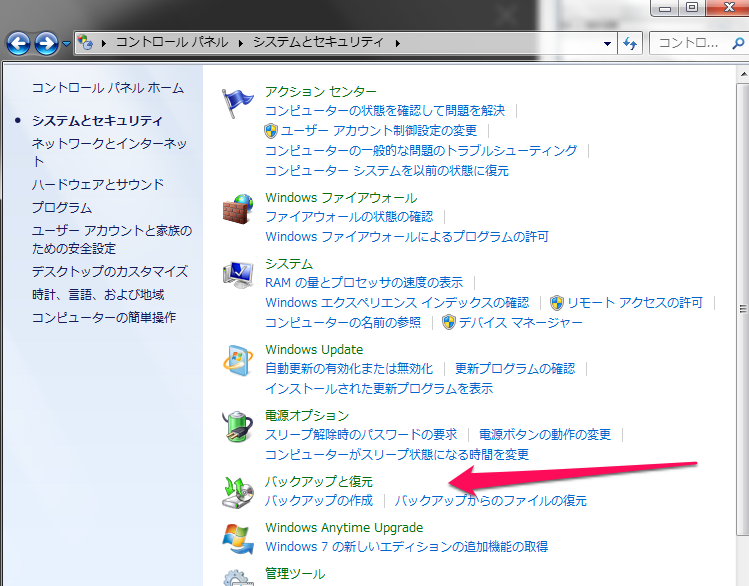Click shield icon beside ユーザー アカウント制御設定の変更

pyautogui.click(x=271, y=131)
